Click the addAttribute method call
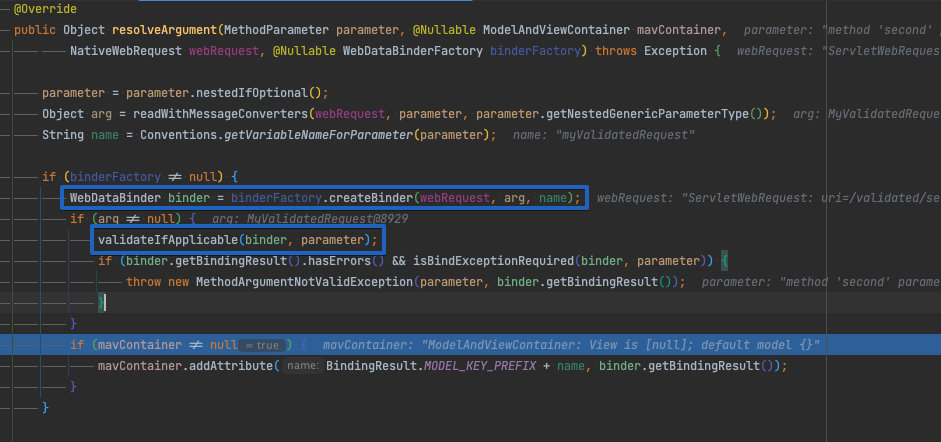This screenshot has width=941, height=442. click(x=231, y=366)
